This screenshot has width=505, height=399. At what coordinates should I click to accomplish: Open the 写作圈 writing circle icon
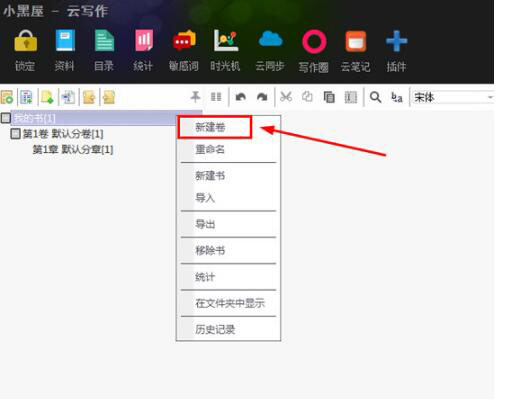(314, 42)
